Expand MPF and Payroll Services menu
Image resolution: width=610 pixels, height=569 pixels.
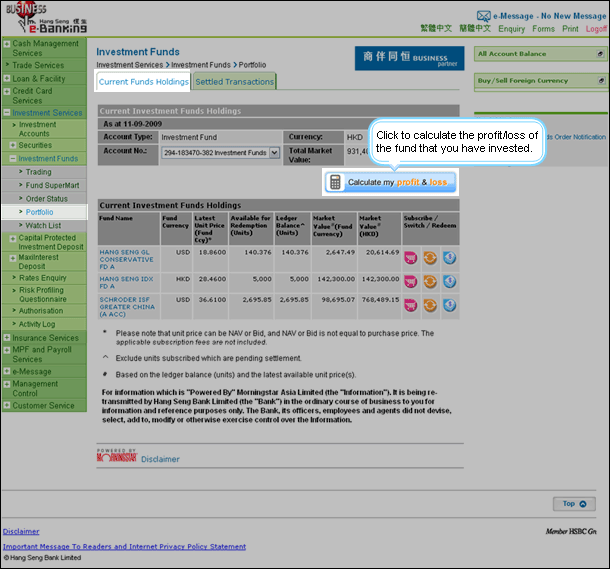pos(7,350)
